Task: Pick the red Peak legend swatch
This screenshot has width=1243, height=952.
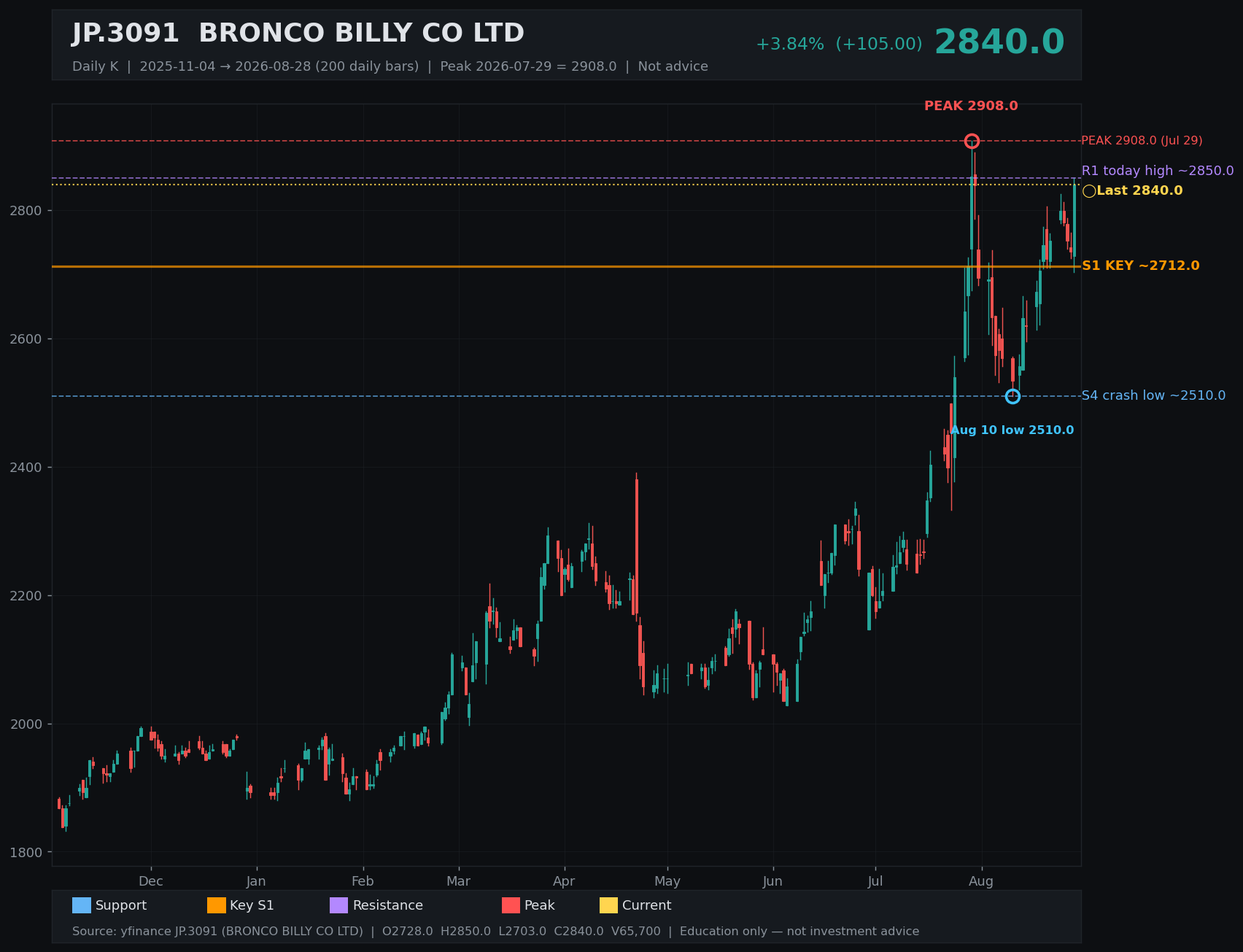Action: [x=511, y=905]
